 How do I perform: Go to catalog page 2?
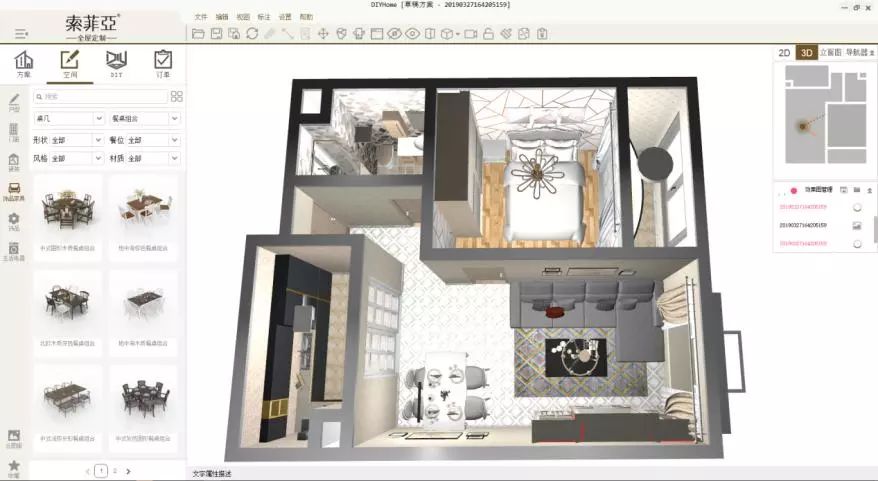tap(115, 471)
